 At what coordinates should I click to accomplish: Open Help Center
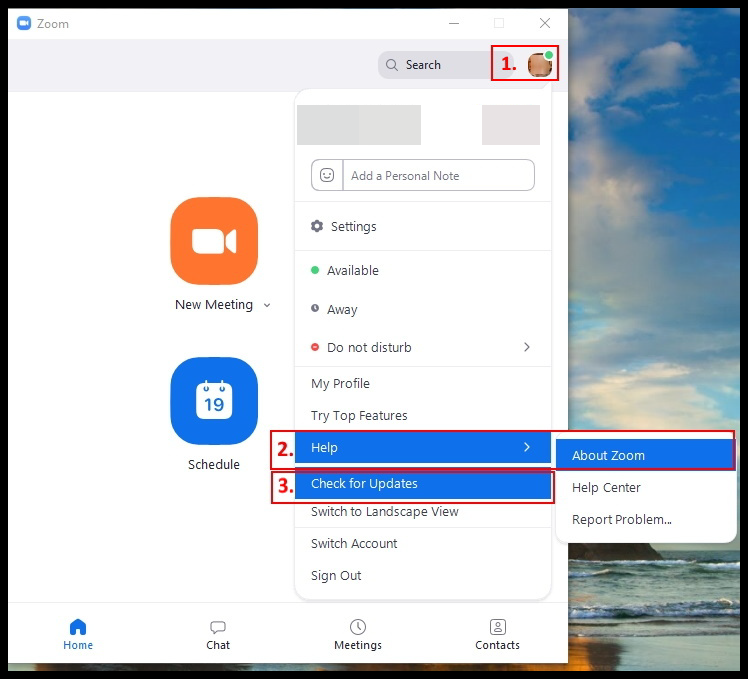point(606,488)
